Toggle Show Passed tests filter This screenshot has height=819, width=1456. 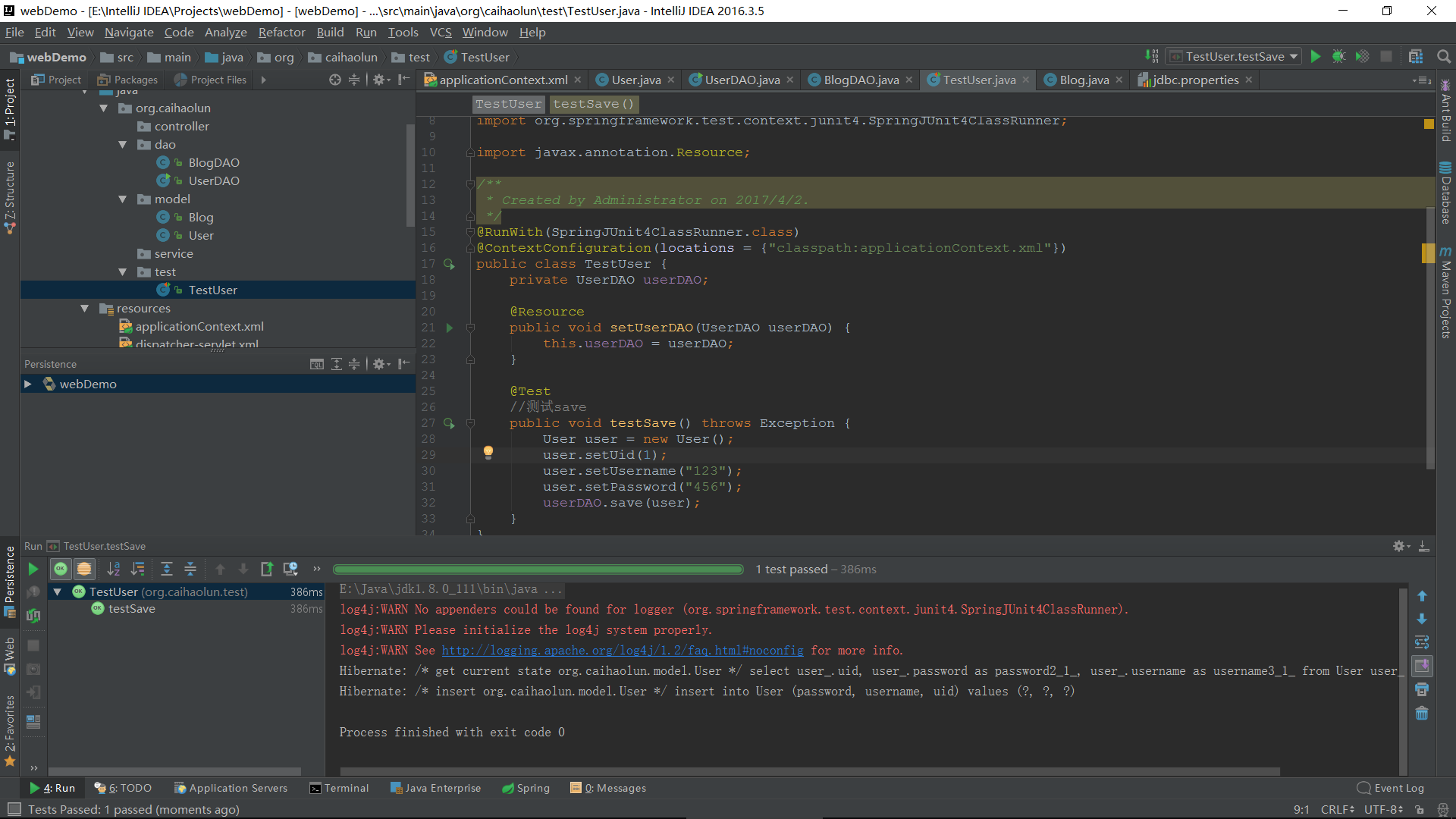click(61, 569)
